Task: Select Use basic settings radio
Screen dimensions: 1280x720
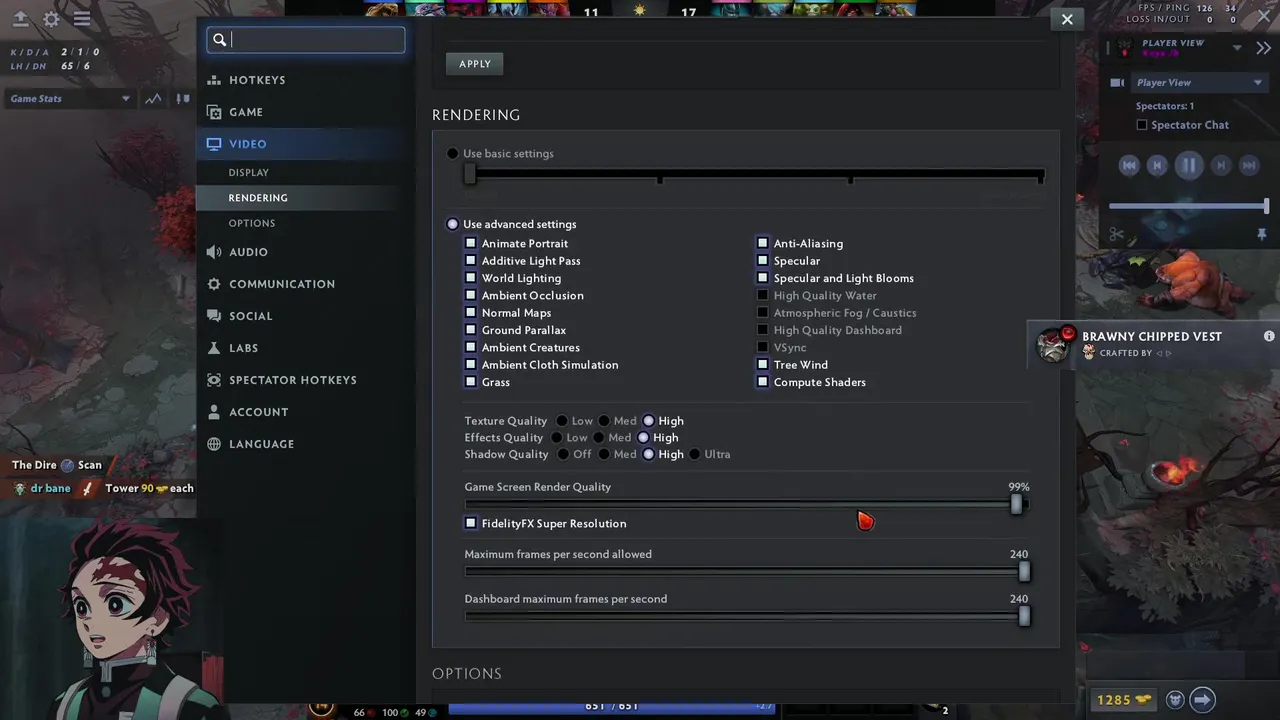Action: [x=453, y=154]
